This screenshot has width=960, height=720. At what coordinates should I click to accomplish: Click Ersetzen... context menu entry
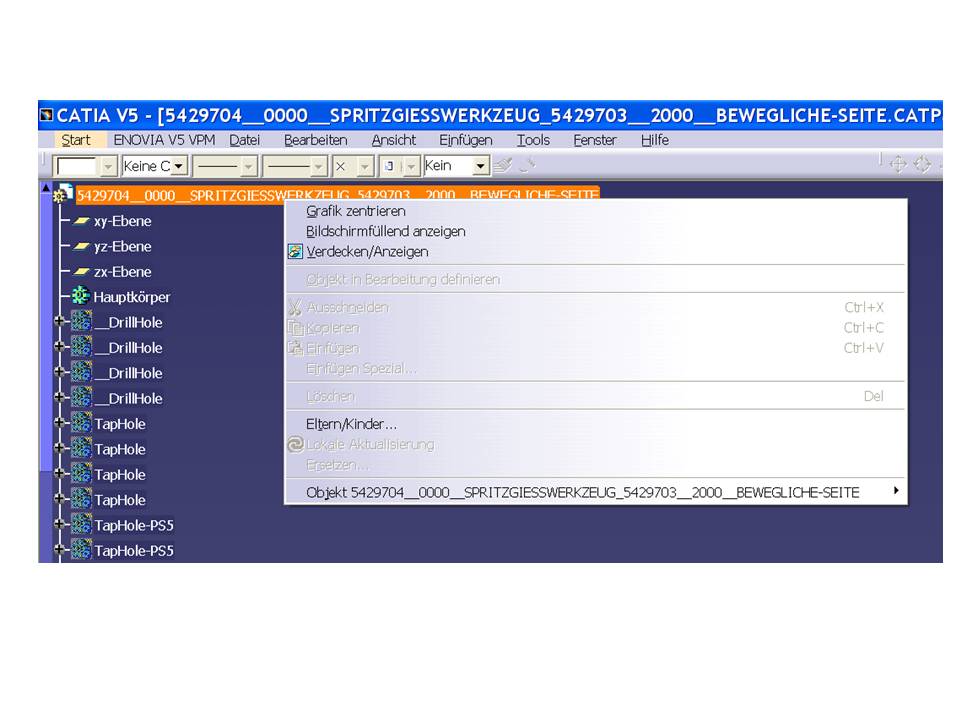click(x=337, y=465)
